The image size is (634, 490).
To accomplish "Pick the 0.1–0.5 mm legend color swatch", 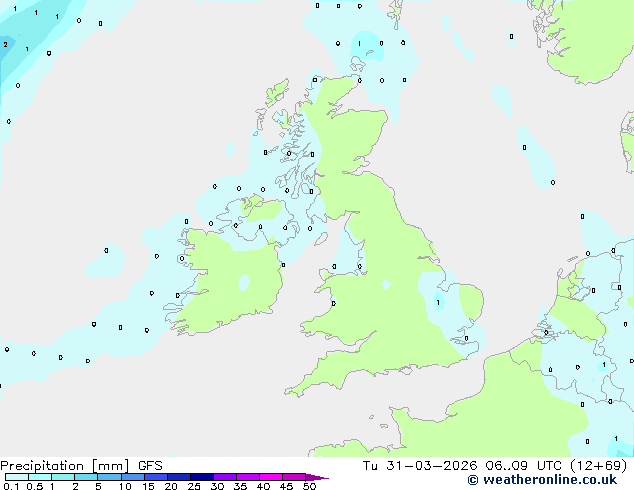I will click(17, 477).
